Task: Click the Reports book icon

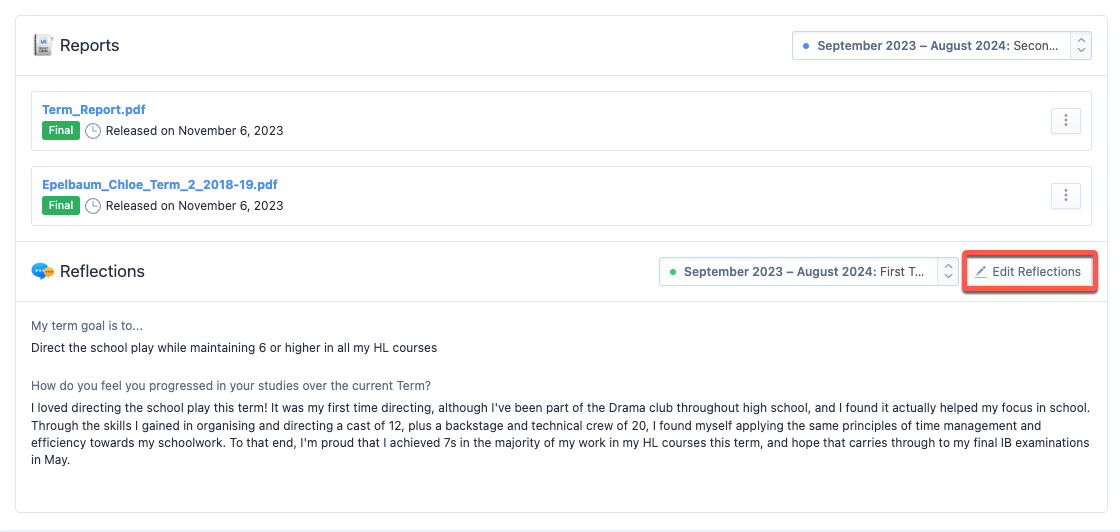Action: [43, 45]
